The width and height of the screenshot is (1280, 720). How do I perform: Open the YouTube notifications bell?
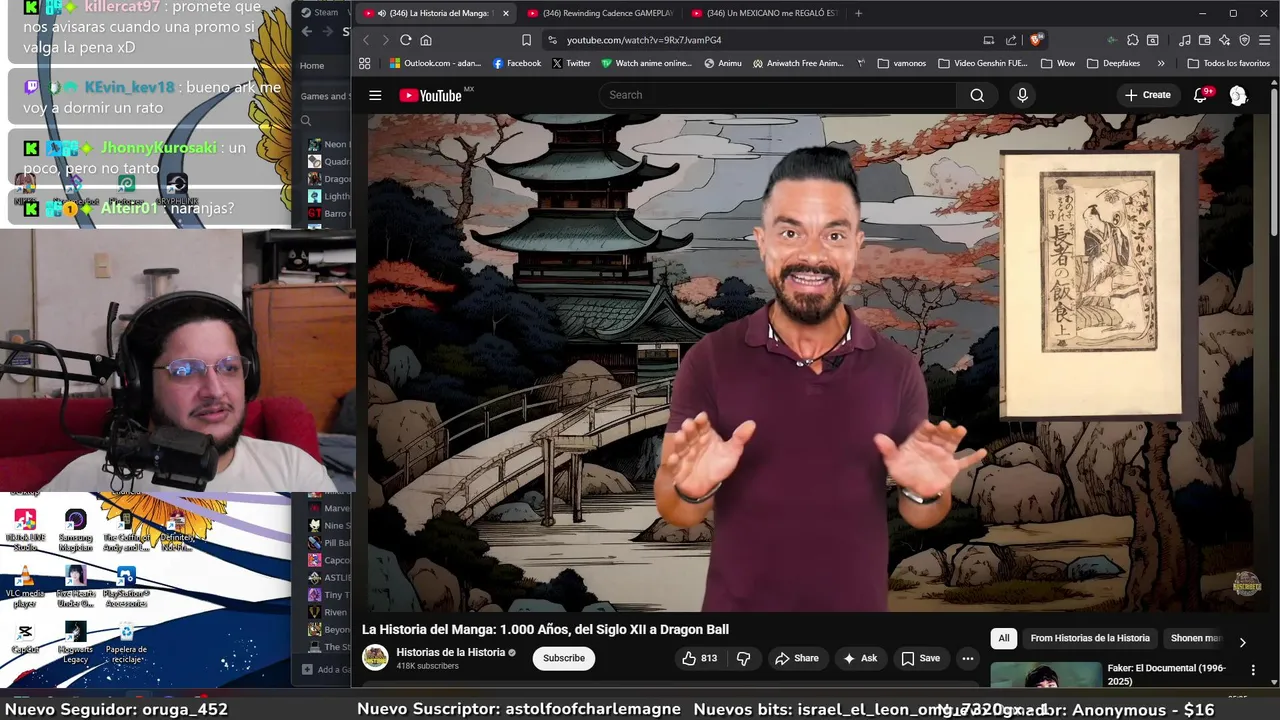(x=1201, y=95)
